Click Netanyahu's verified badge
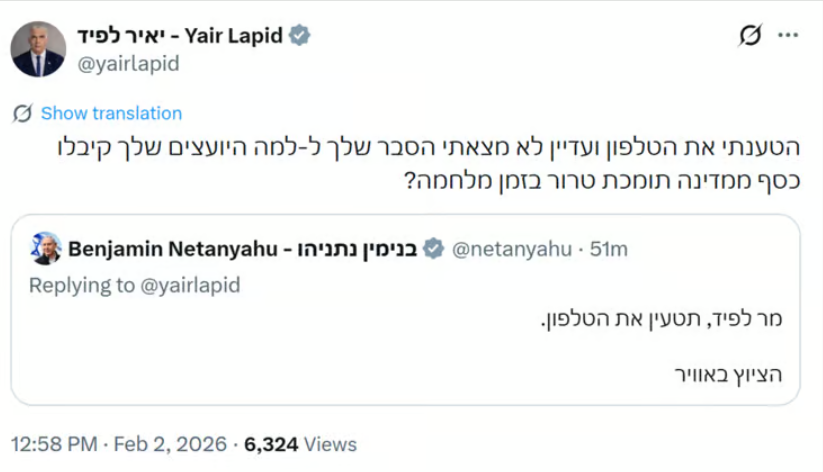 [433, 248]
